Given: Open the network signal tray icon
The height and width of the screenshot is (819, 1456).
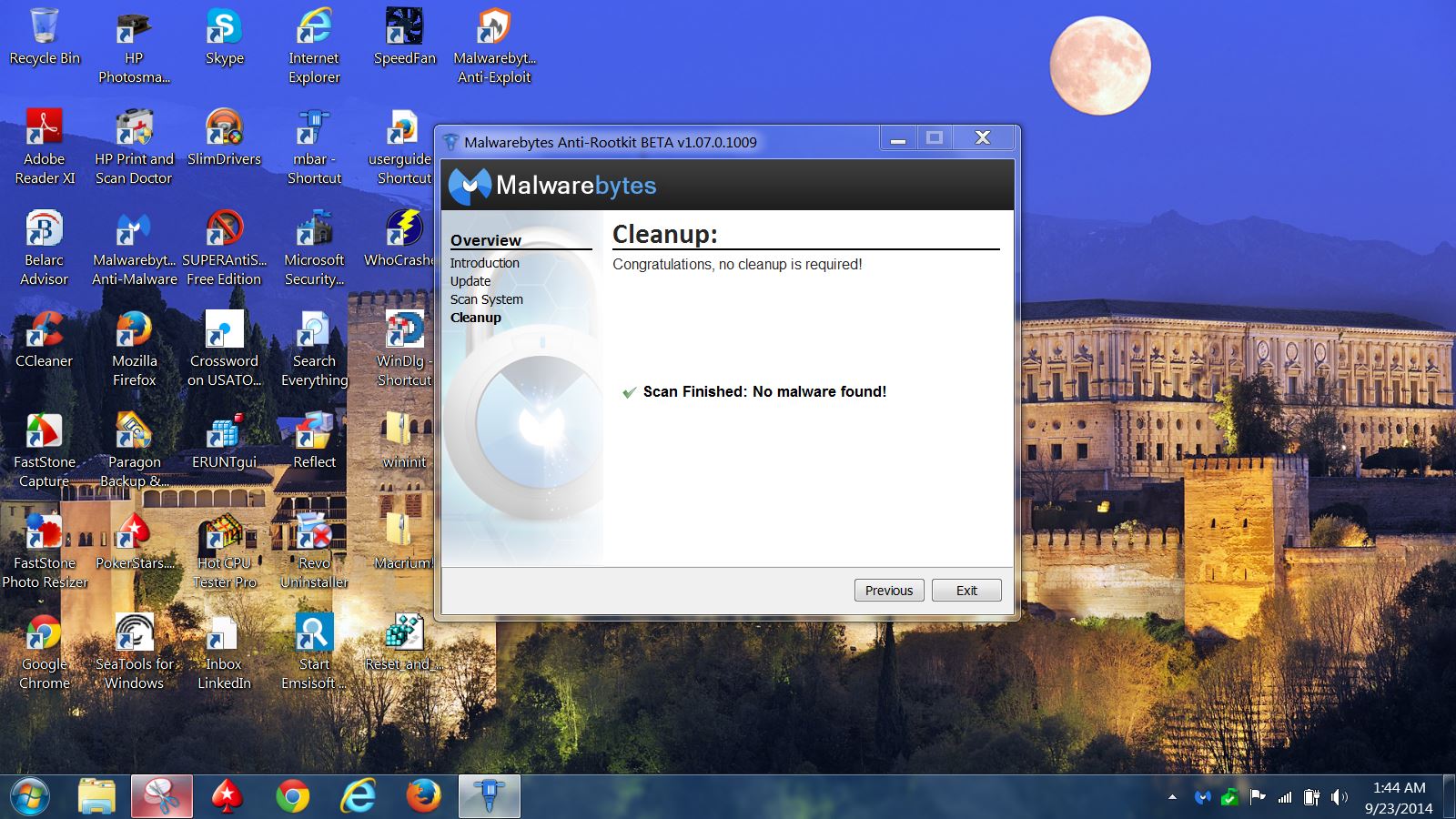Looking at the screenshot, I should pyautogui.click(x=1285, y=797).
